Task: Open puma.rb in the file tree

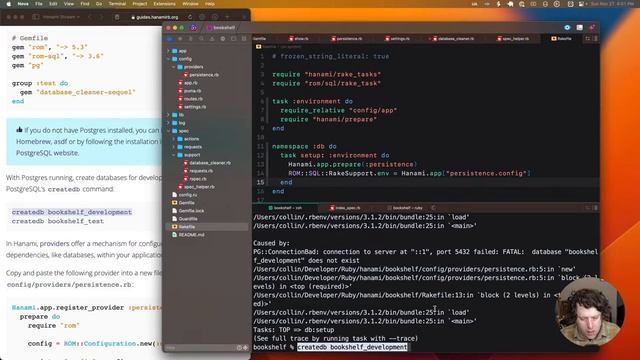Action: tap(189, 91)
